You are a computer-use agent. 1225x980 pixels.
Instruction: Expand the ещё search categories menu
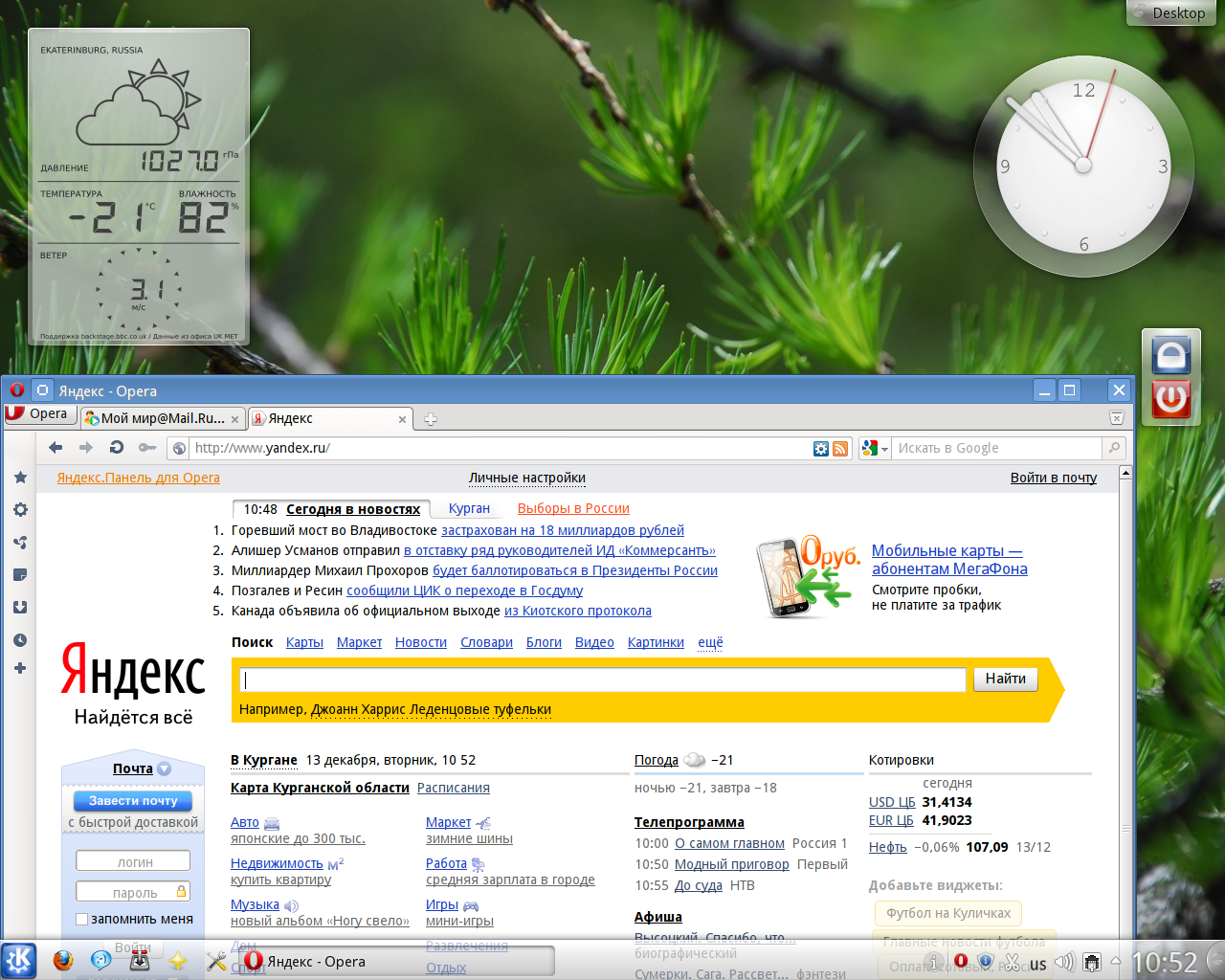click(710, 642)
